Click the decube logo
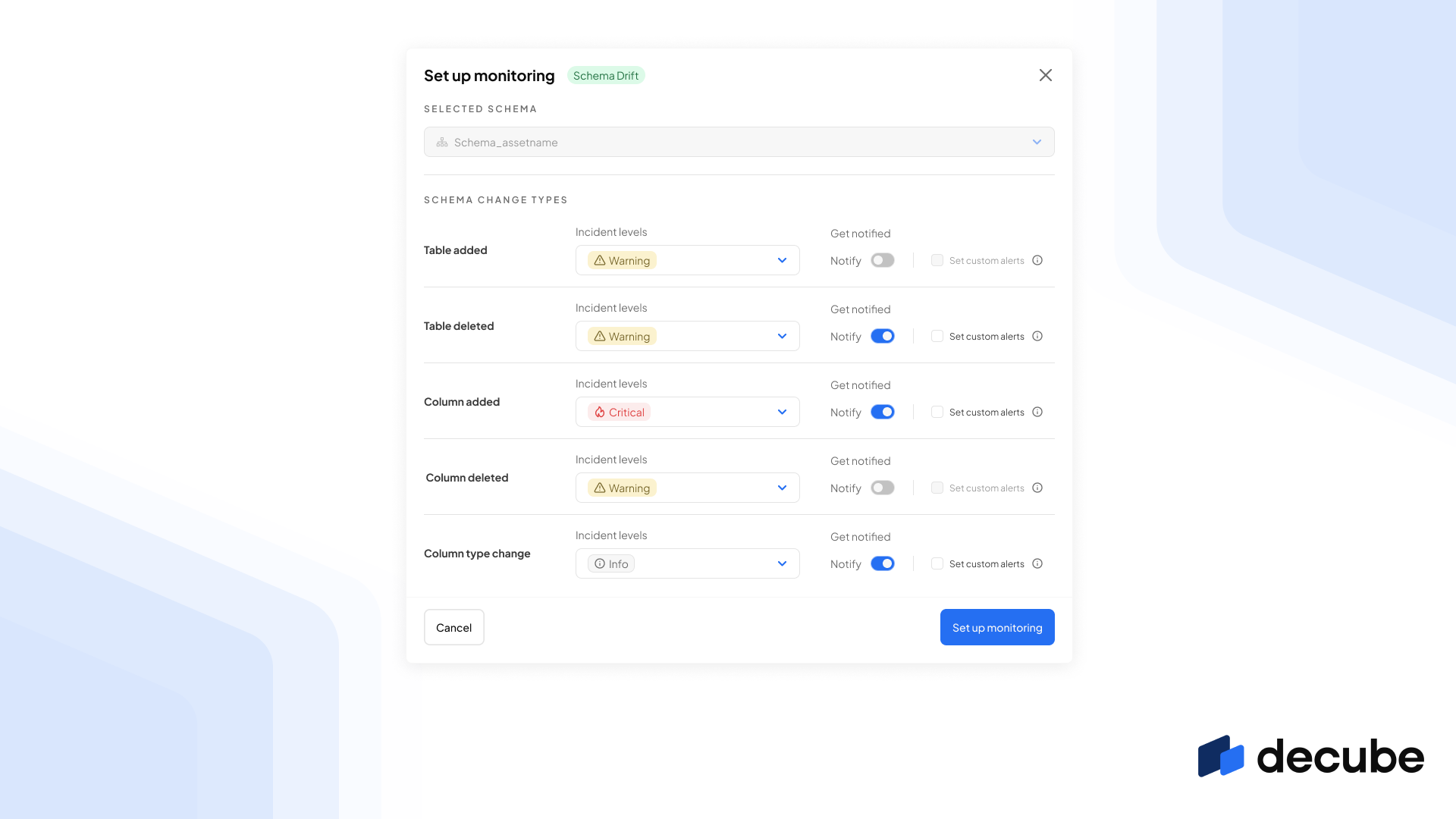The height and width of the screenshot is (819, 1456). 1310,756
